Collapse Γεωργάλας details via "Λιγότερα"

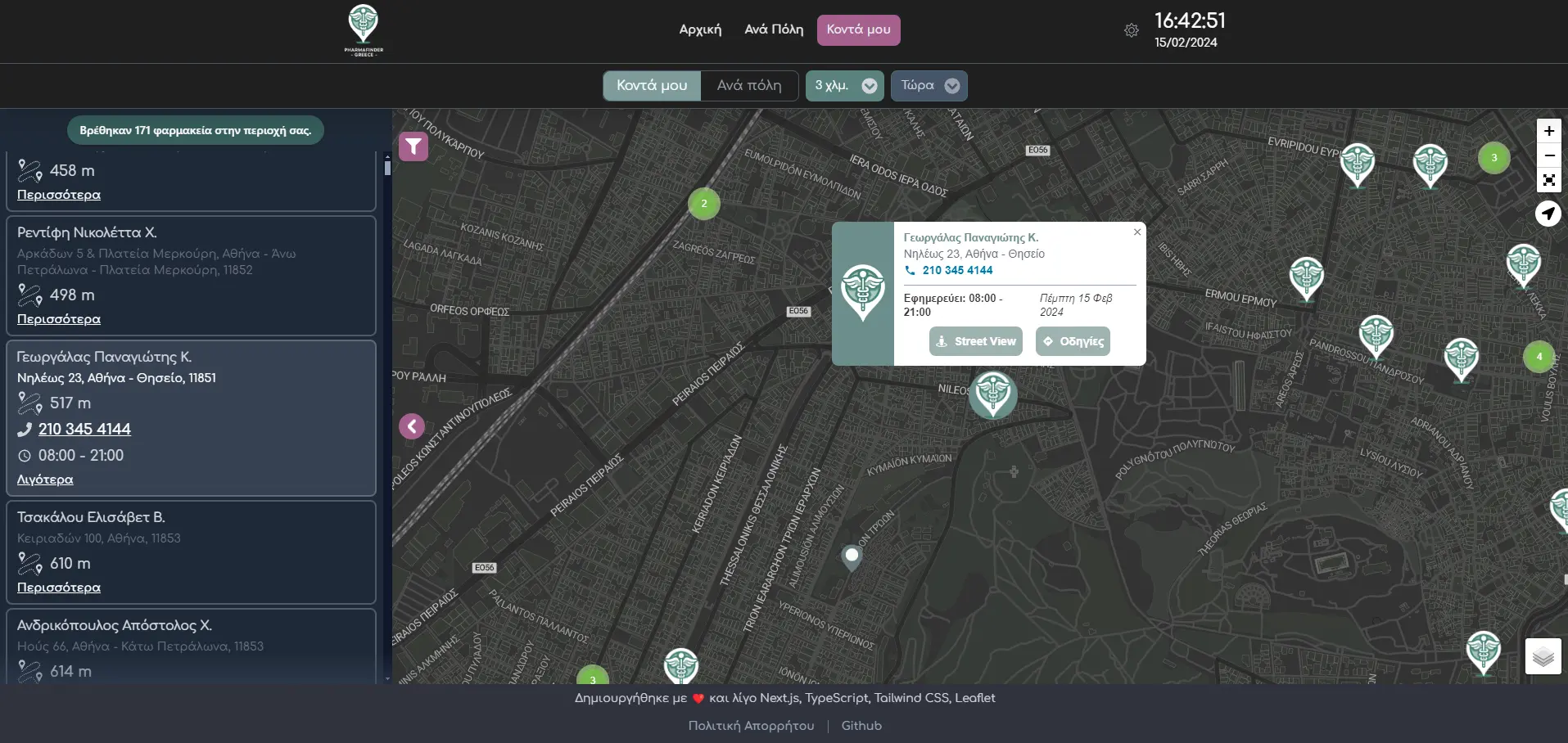pos(45,480)
